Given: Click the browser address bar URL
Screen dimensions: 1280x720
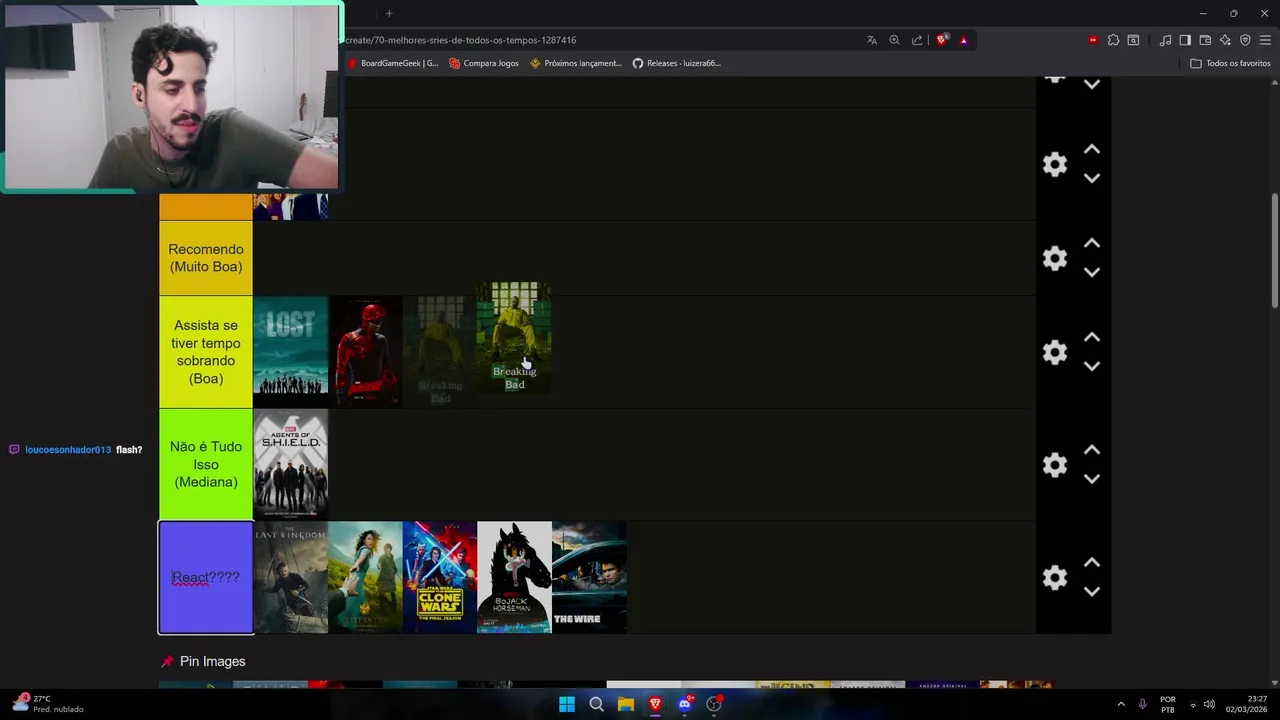Looking at the screenshot, I should tap(461, 40).
